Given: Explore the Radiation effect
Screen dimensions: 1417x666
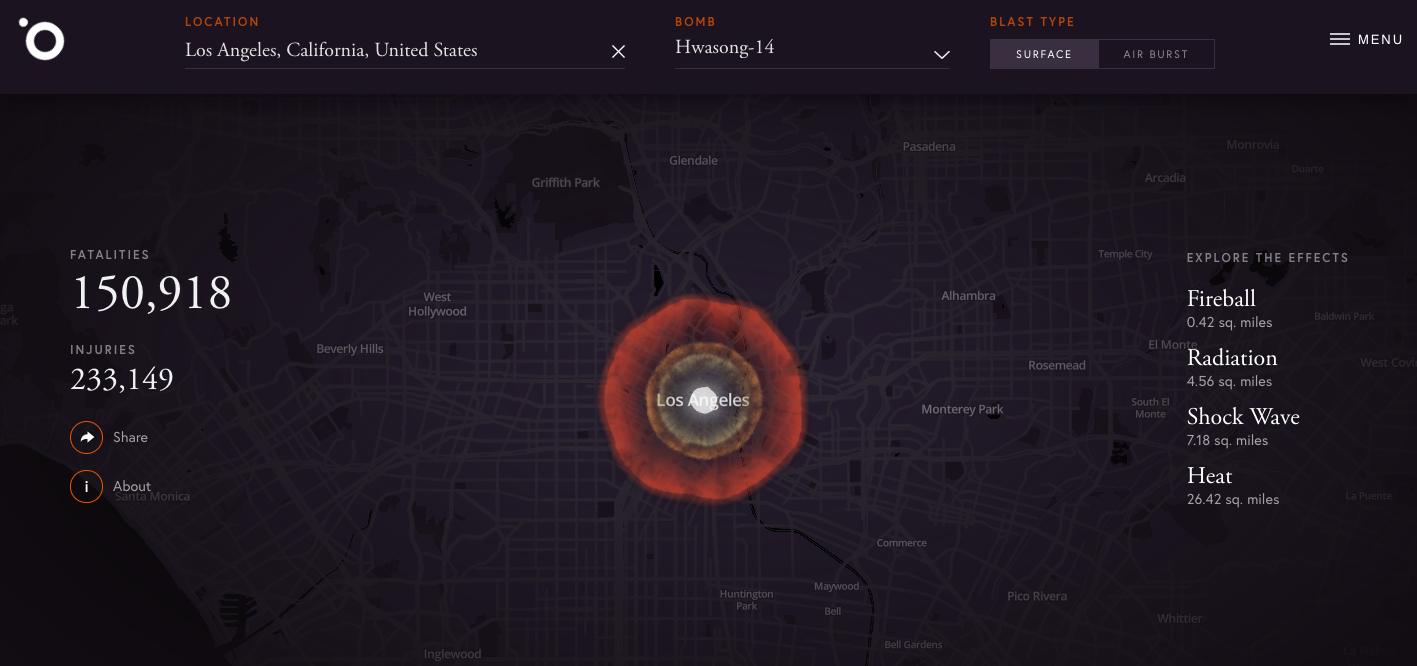Looking at the screenshot, I should click(x=1231, y=358).
